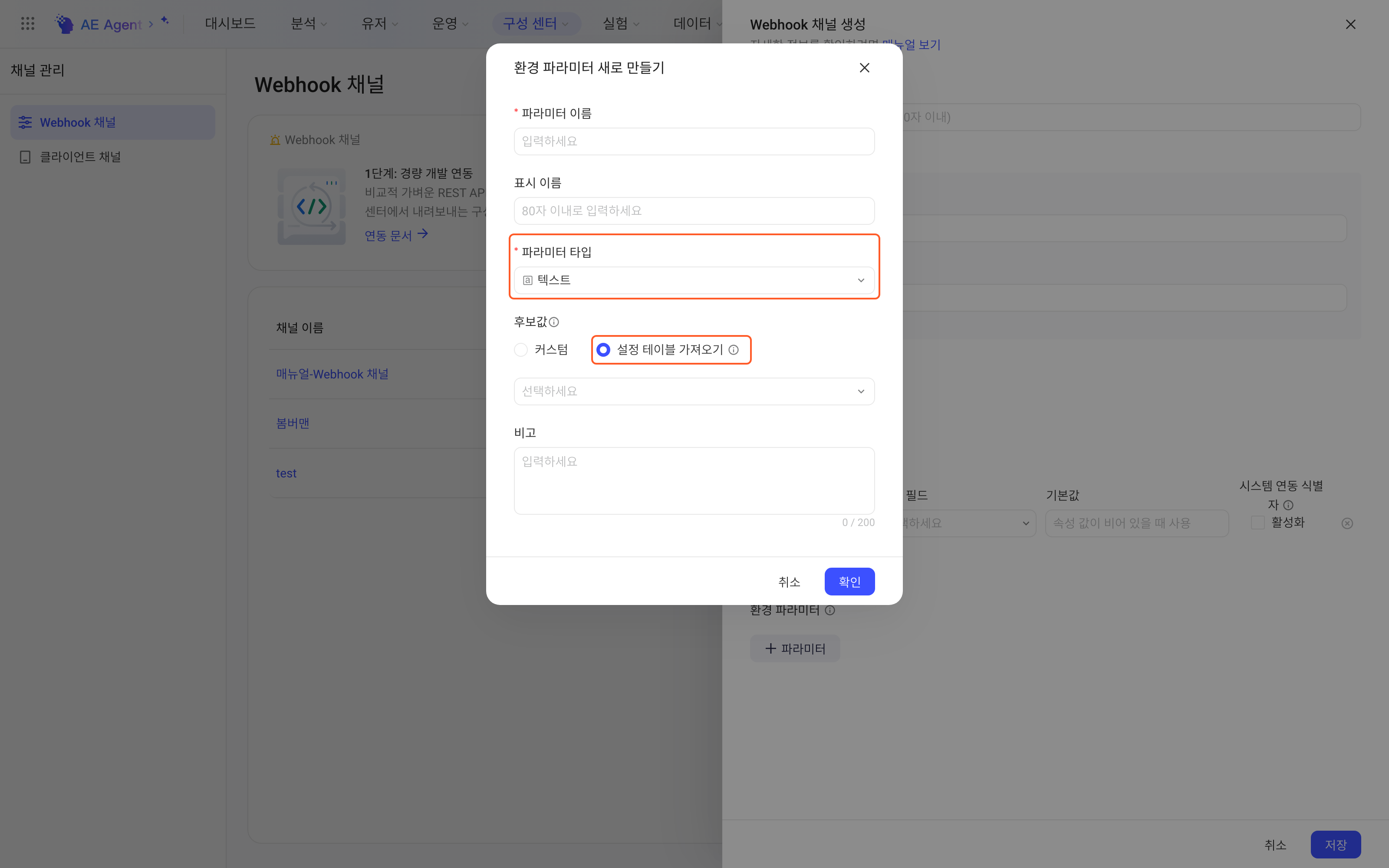
Task: Open the apps grid launcher icon
Action: coord(27,23)
